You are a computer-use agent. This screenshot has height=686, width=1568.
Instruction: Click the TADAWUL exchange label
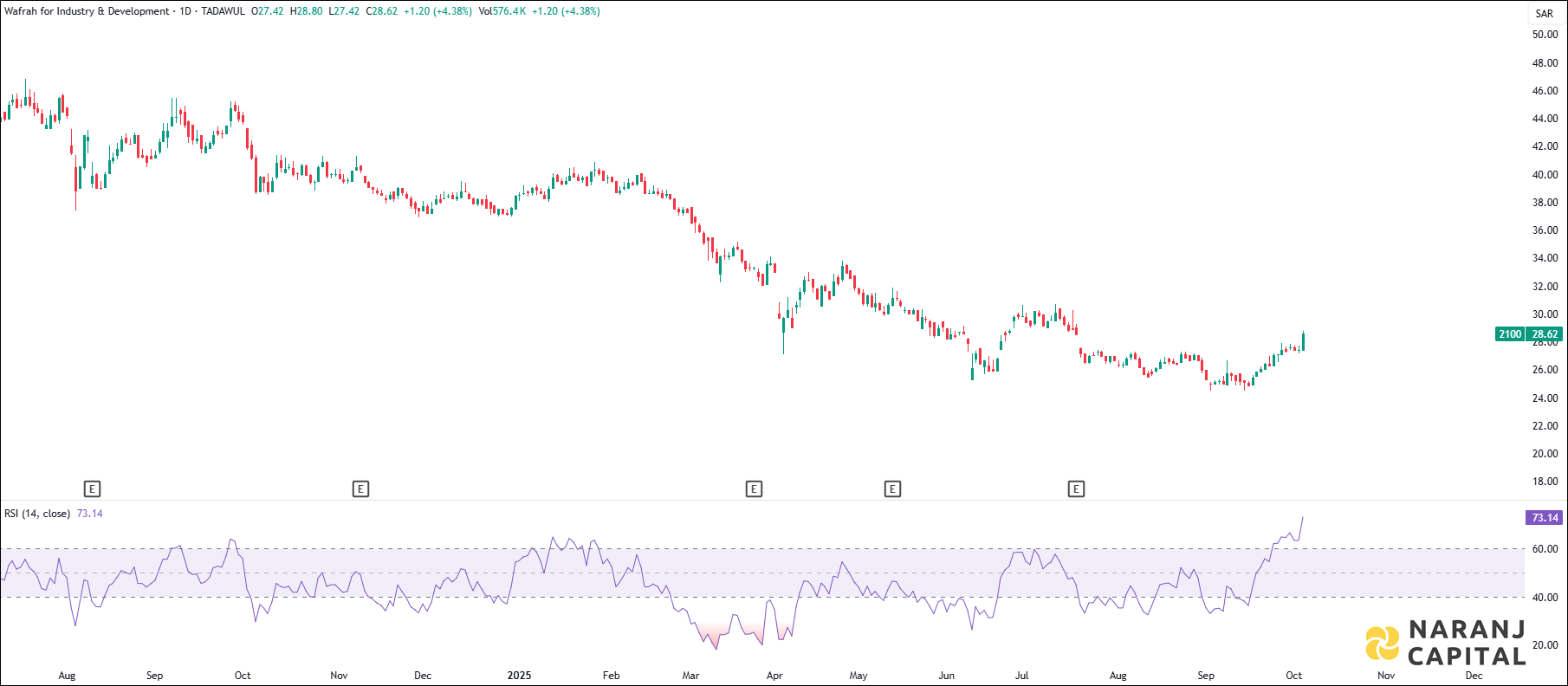click(x=223, y=11)
